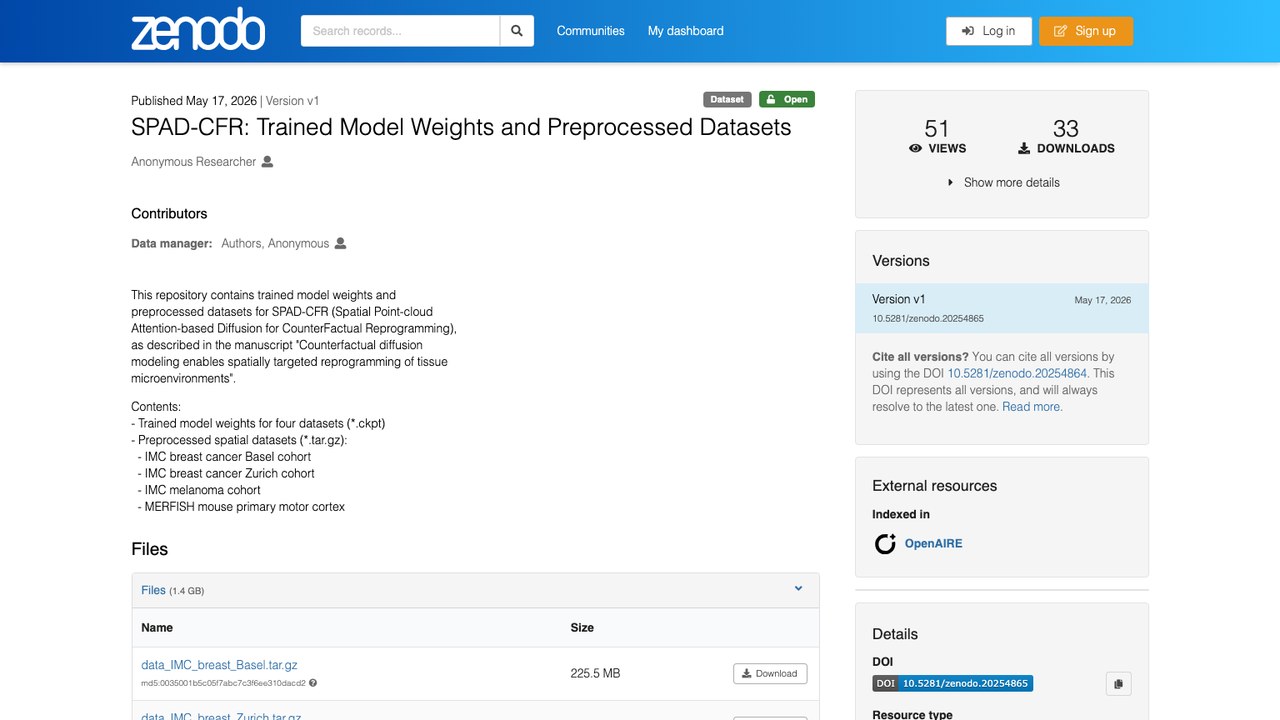Viewport: 1280px width, 720px height.
Task: Click the person icon beside Anonymous Researcher
Action: pos(267,162)
